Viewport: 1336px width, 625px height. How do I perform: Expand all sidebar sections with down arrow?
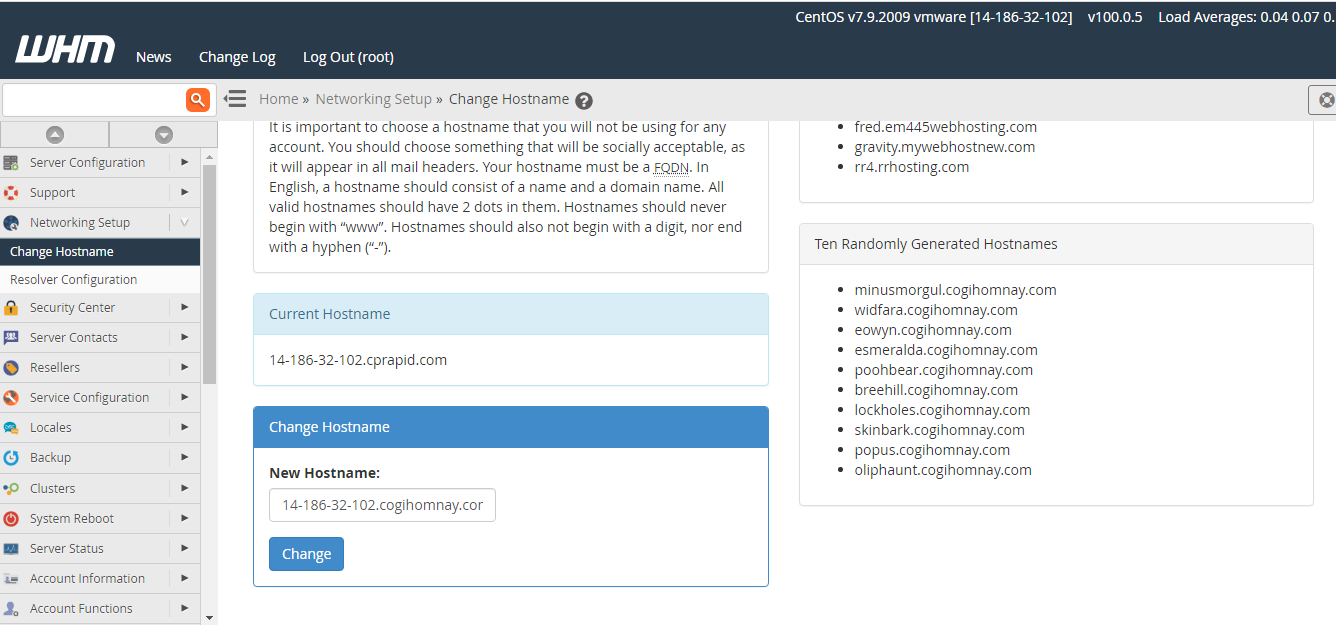point(164,135)
